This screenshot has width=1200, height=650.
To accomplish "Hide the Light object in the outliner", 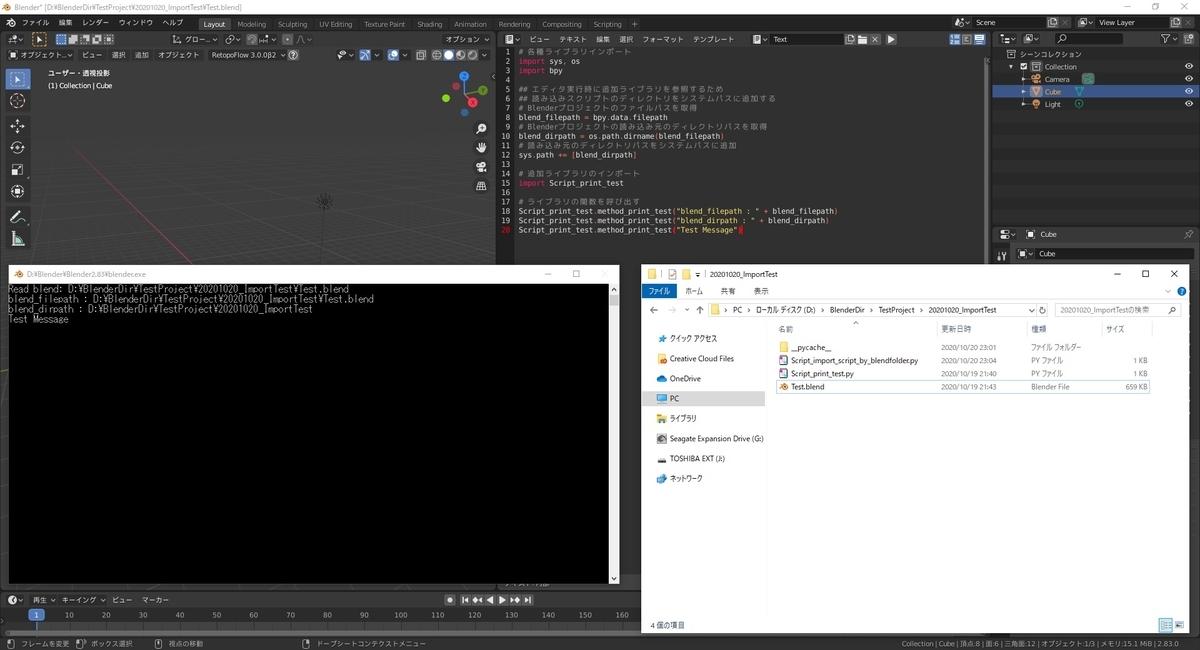I will click(x=1189, y=103).
